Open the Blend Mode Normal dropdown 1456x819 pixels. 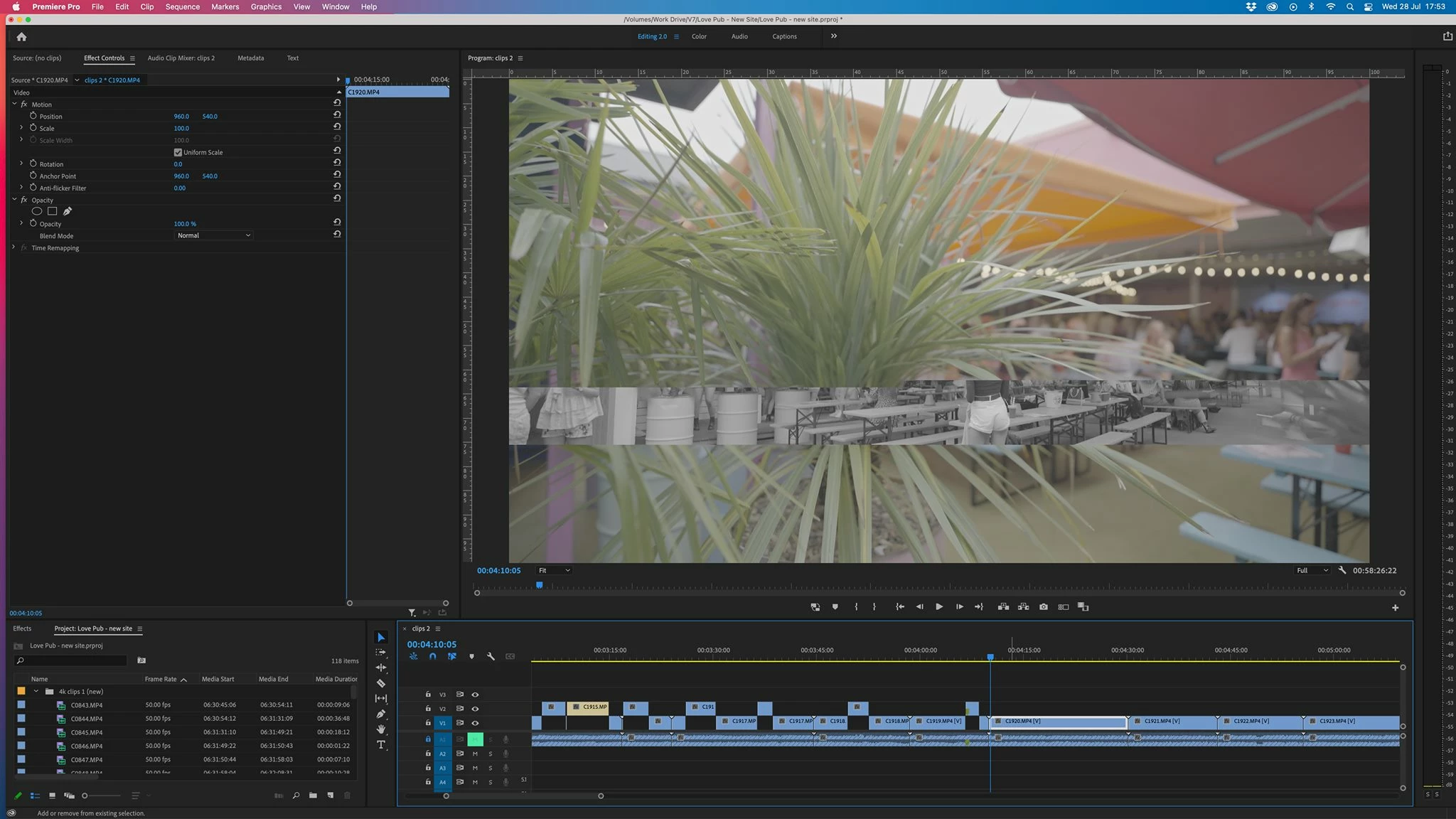213,235
